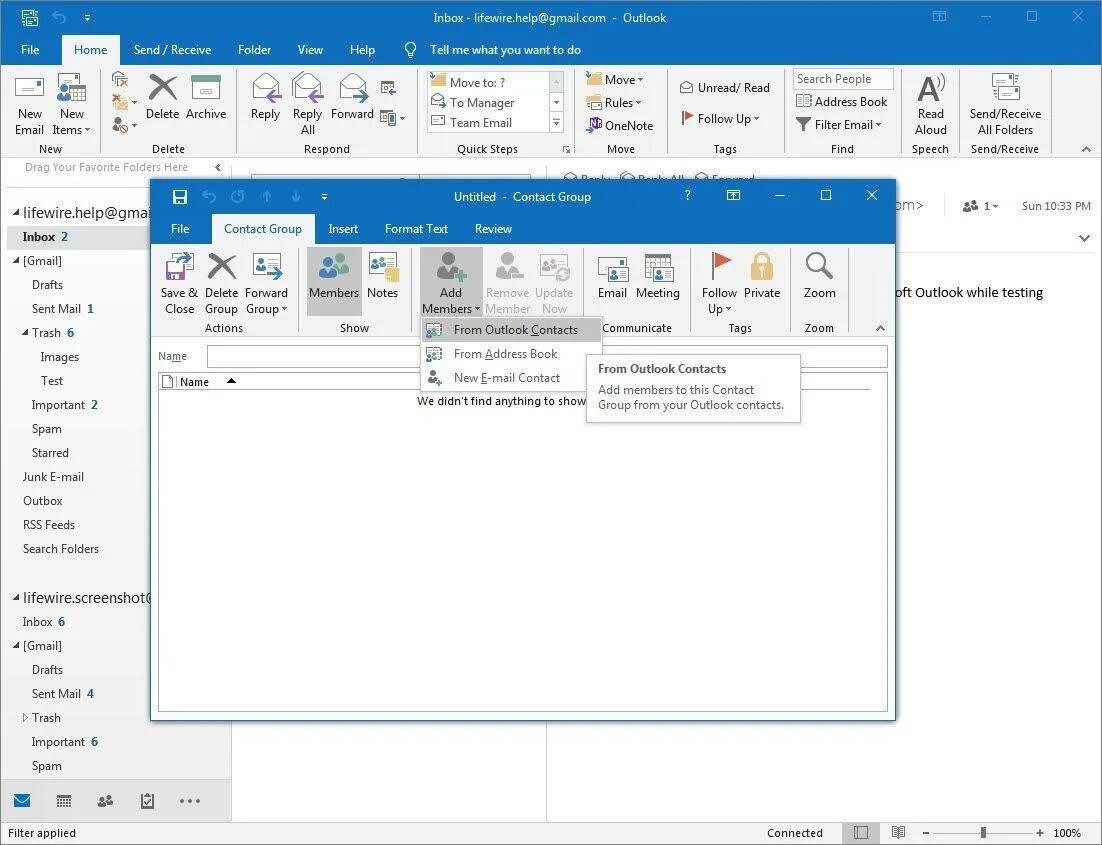
Task: Open Follow Up dropdown in Tags group
Action: pyautogui.click(x=720, y=119)
